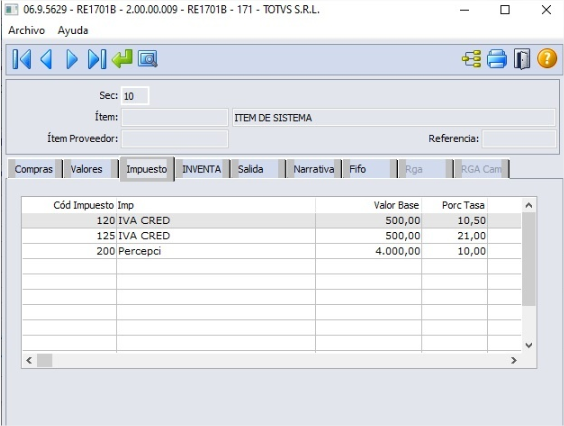Click the ITEM DE SISTEMA description field

[x=394, y=117]
